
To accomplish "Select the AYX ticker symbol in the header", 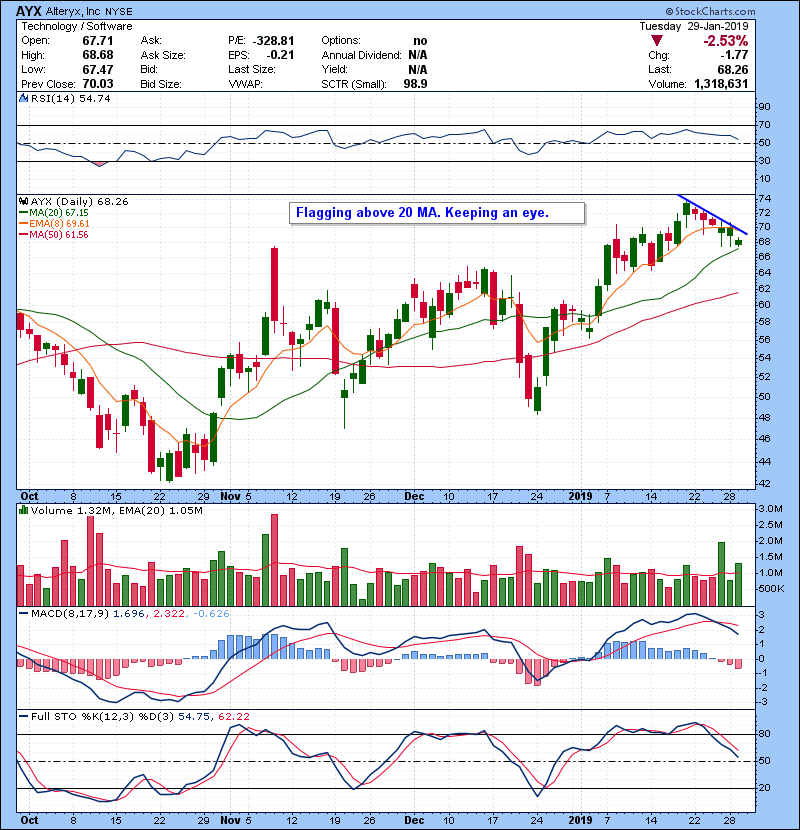I will coord(29,11).
